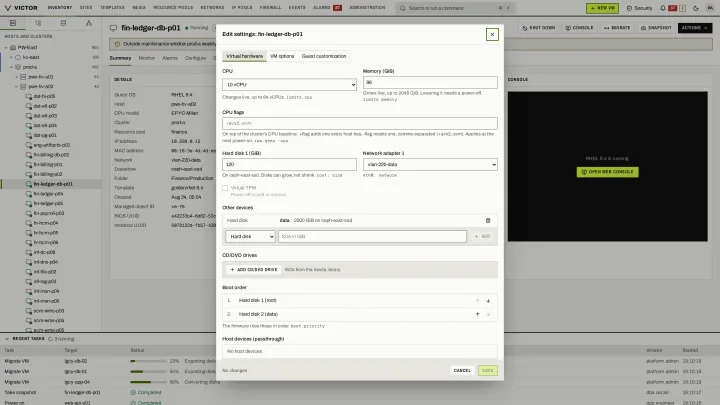Click the Migrate button
The height and width of the screenshot is (405, 720).
click(x=617, y=28)
